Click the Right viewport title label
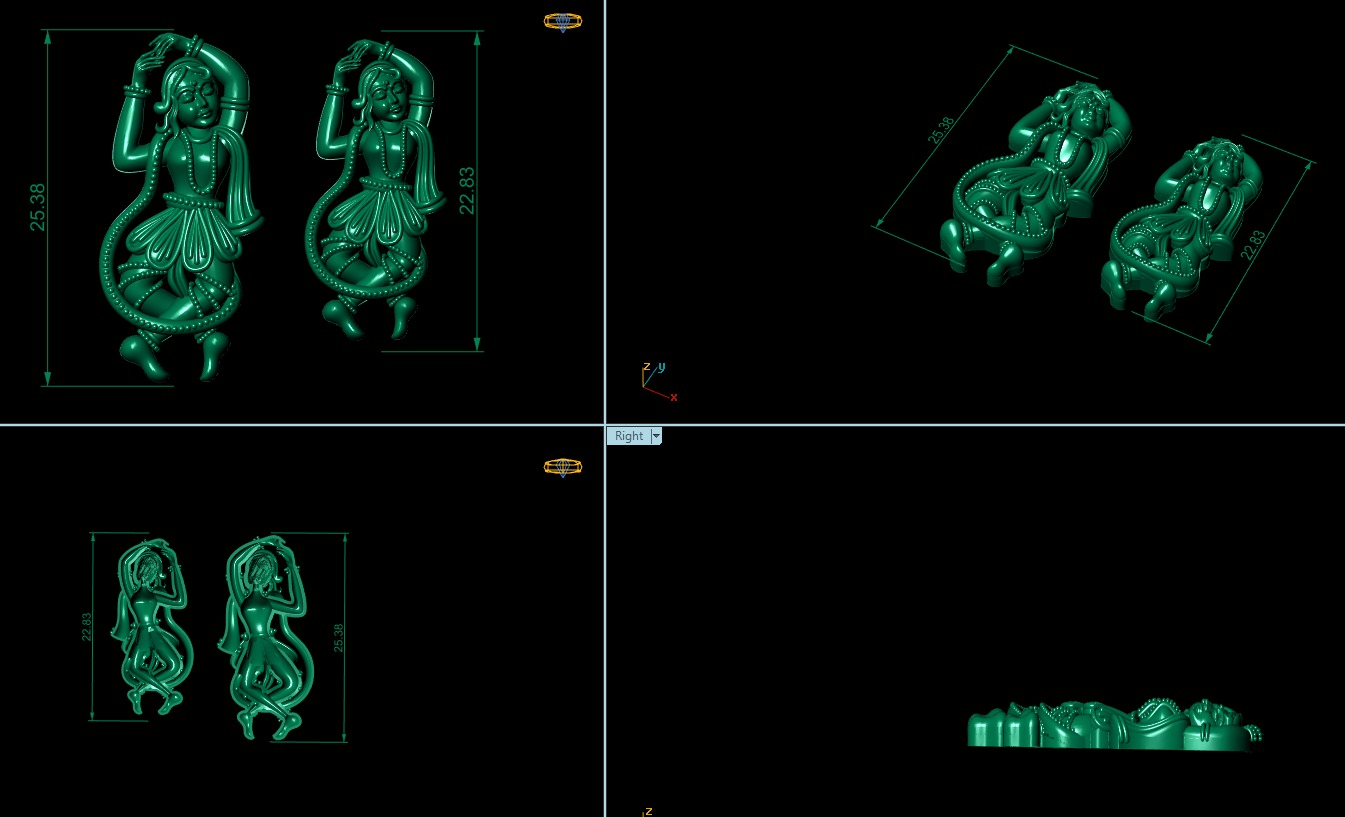1345x817 pixels. point(629,436)
